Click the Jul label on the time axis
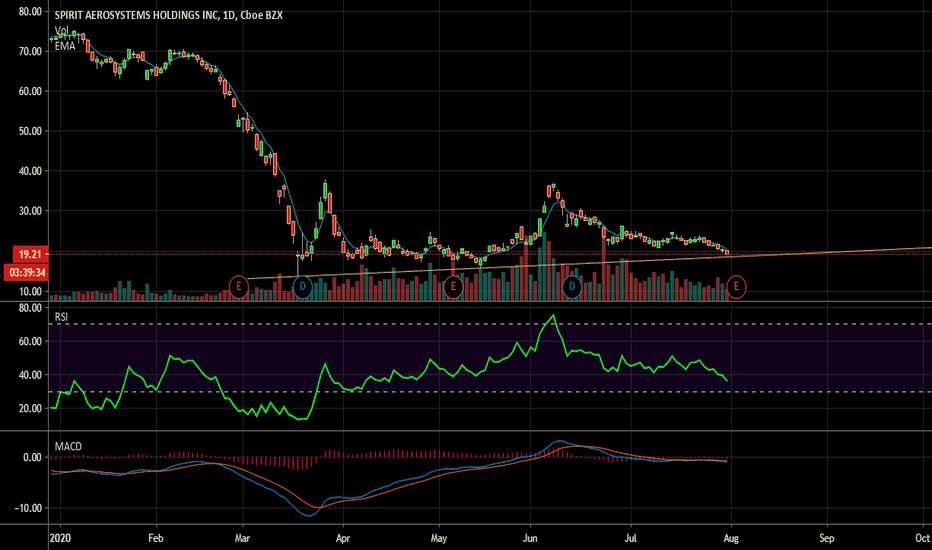The width and height of the screenshot is (932, 550). [x=630, y=538]
